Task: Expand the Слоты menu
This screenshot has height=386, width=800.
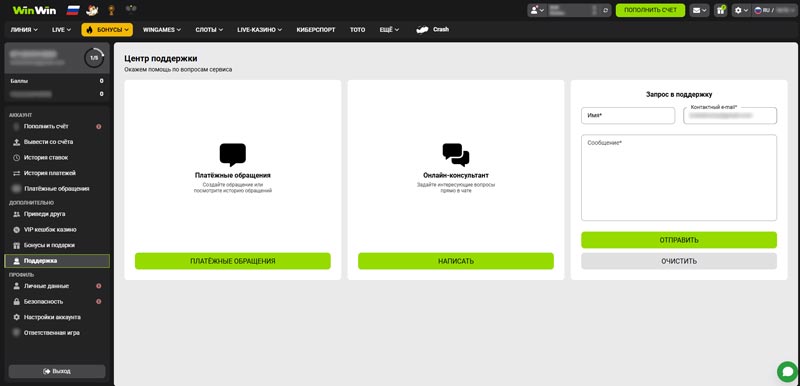Action: pos(209,30)
